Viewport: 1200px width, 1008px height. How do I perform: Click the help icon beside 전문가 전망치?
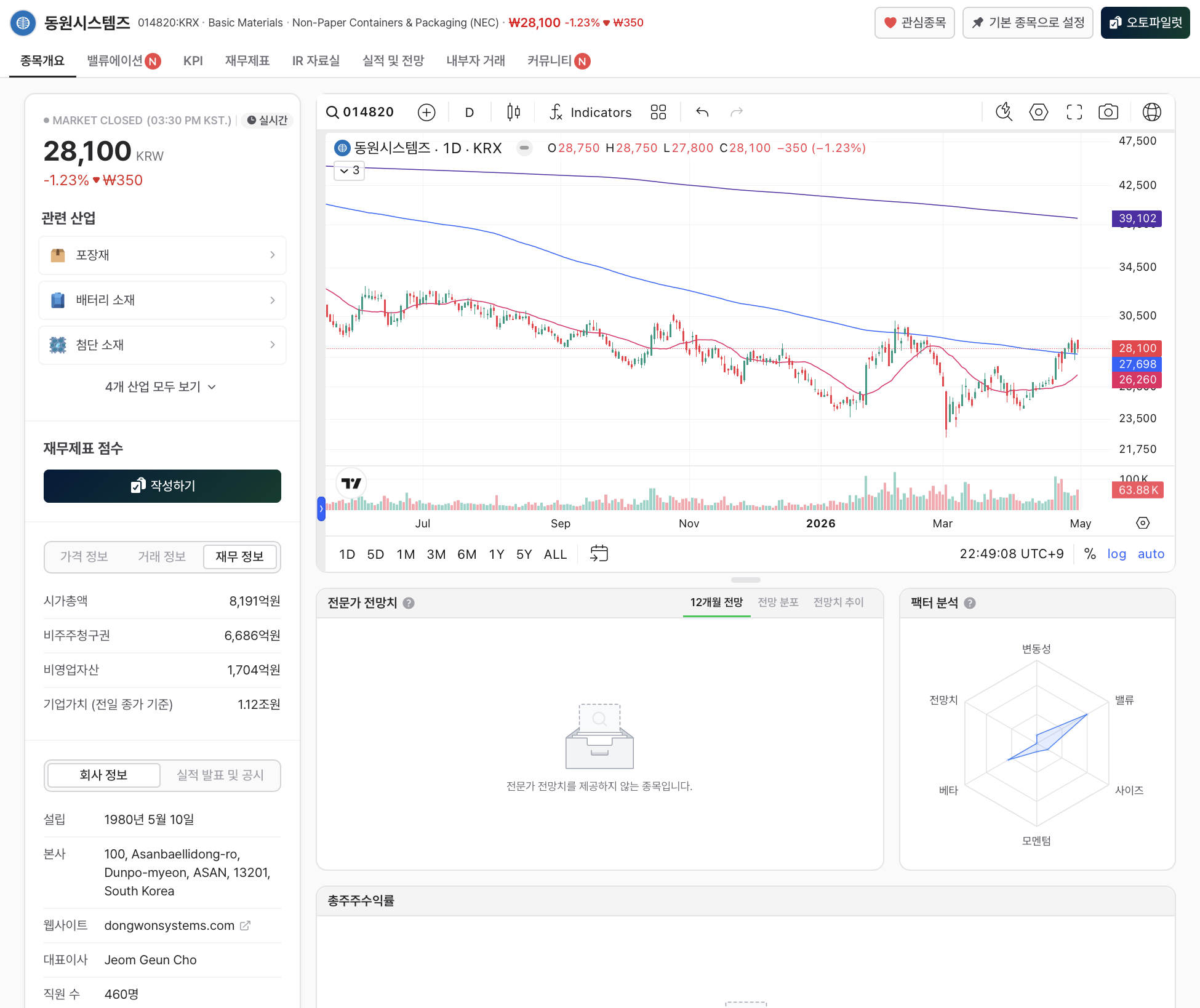[x=409, y=603]
